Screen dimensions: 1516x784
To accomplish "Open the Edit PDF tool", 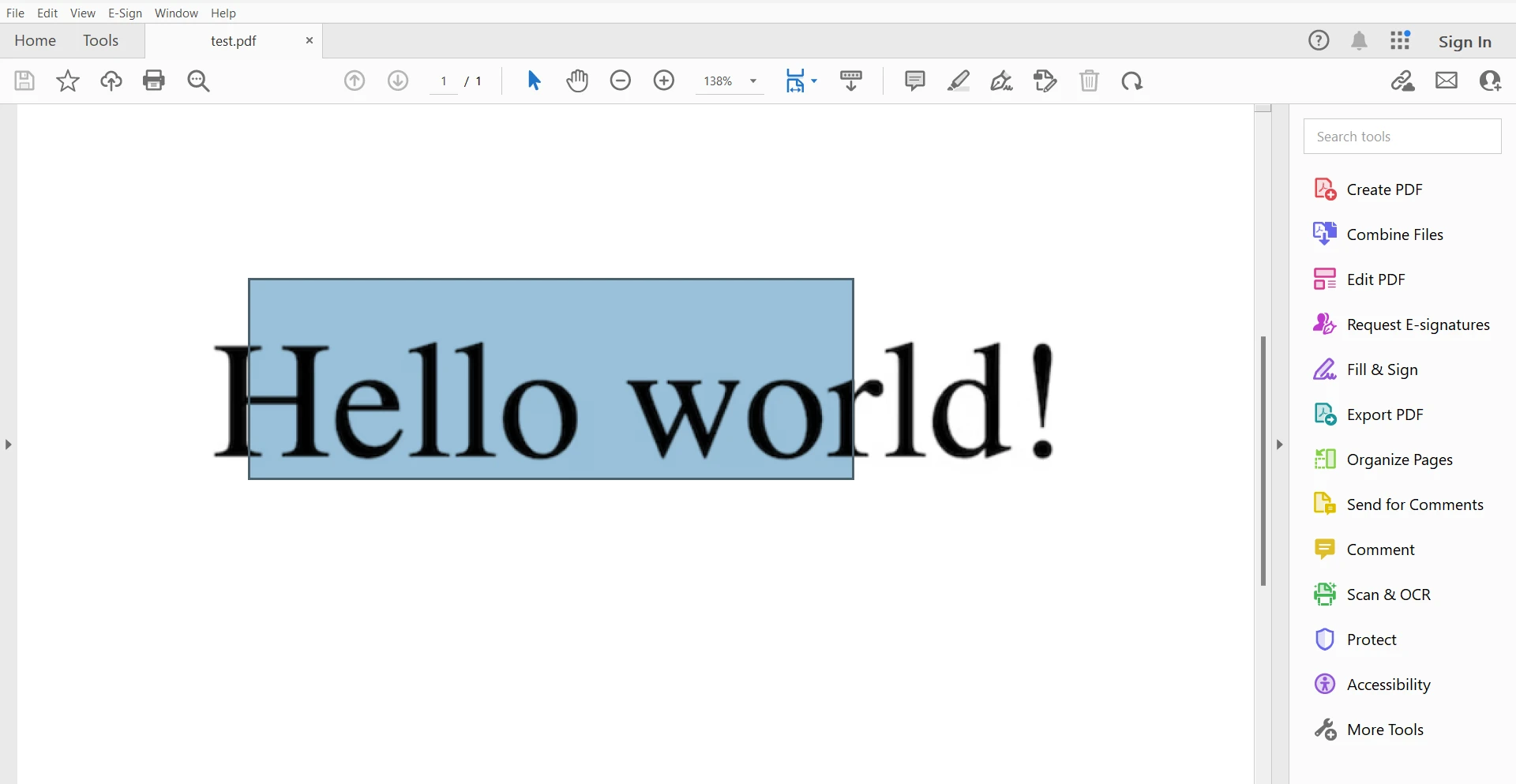I will [x=1375, y=279].
